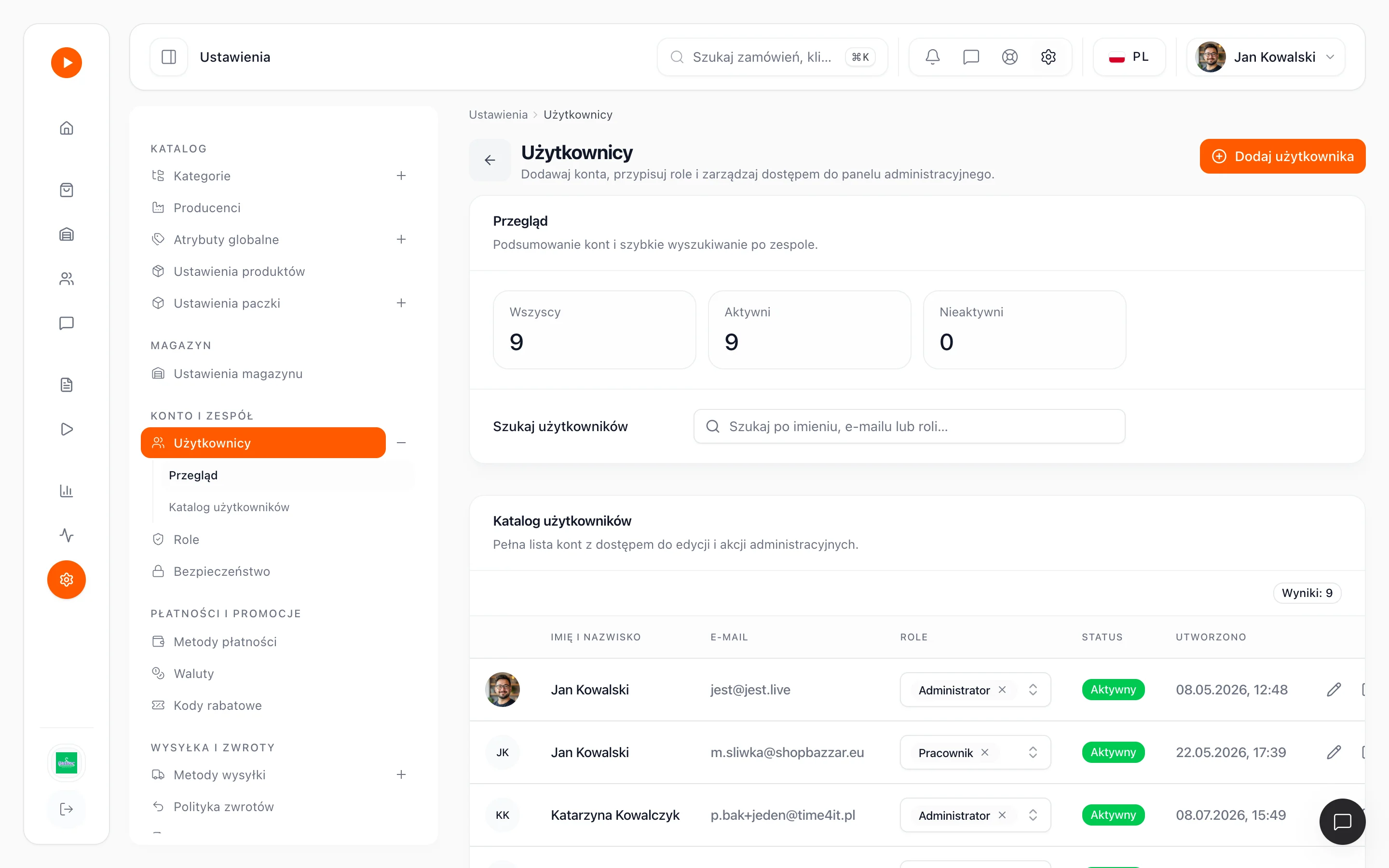Viewport: 1389px width, 868px height.
Task: Collapse the Użytkownicy submenu with minus
Action: pyautogui.click(x=401, y=443)
